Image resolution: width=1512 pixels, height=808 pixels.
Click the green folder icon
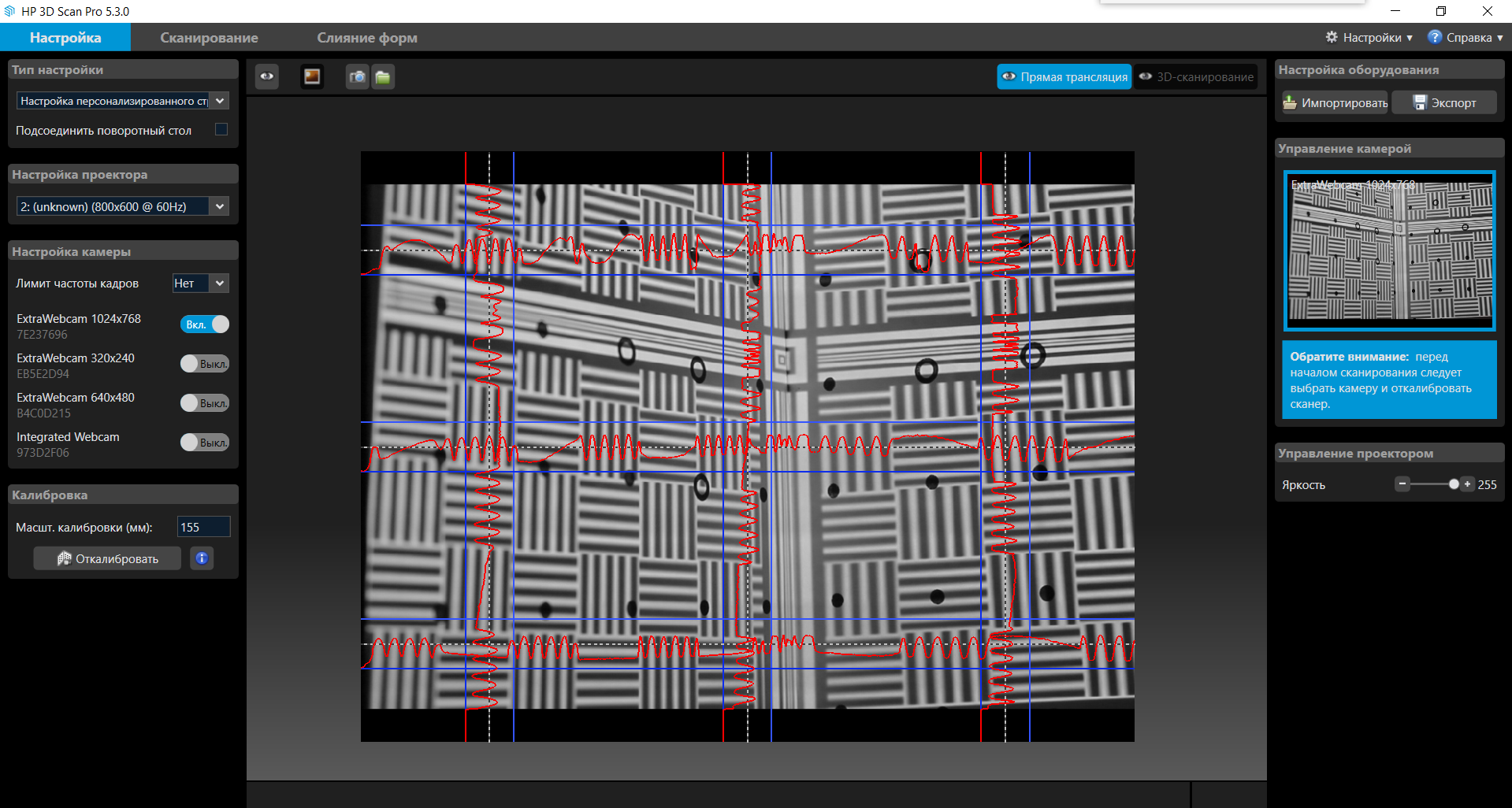pyautogui.click(x=383, y=76)
